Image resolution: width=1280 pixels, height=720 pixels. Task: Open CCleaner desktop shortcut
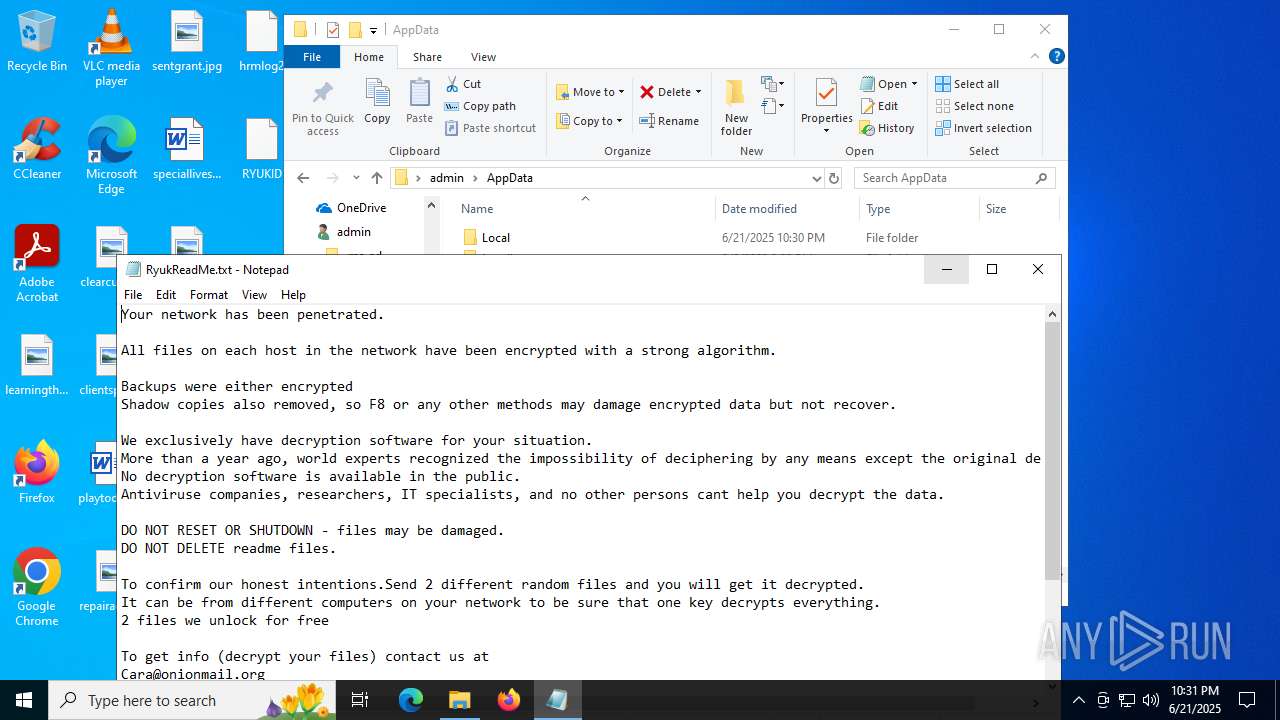pyautogui.click(x=37, y=149)
